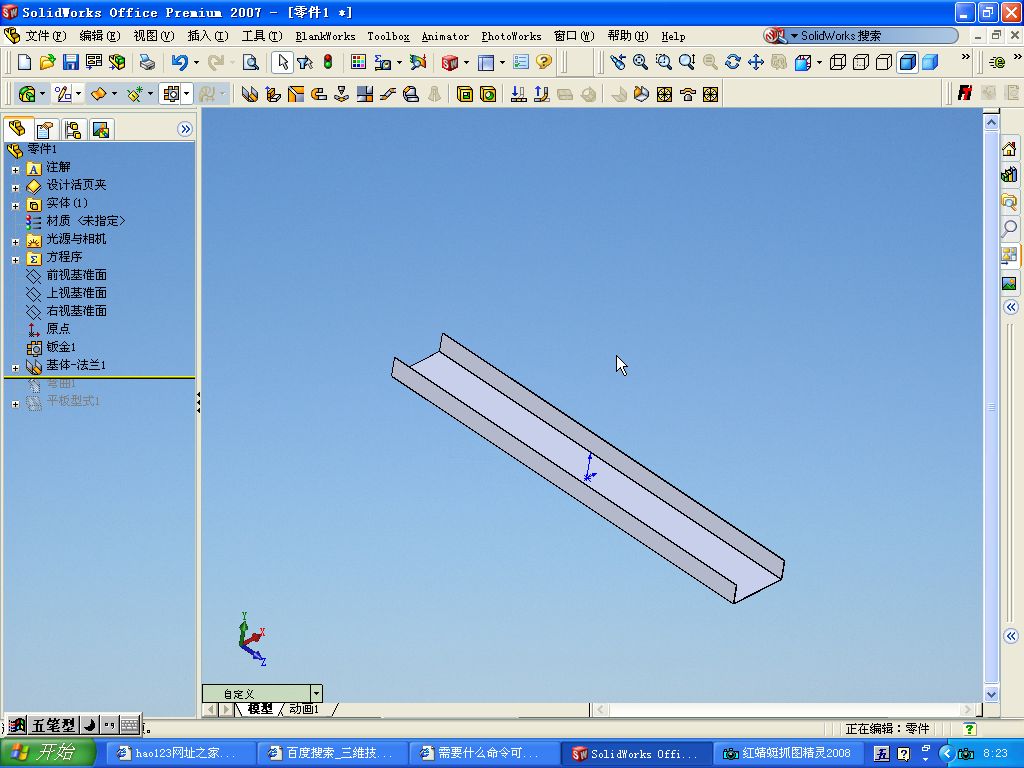Click the Previous View icon
This screenshot has width=1024, height=768.
point(617,62)
